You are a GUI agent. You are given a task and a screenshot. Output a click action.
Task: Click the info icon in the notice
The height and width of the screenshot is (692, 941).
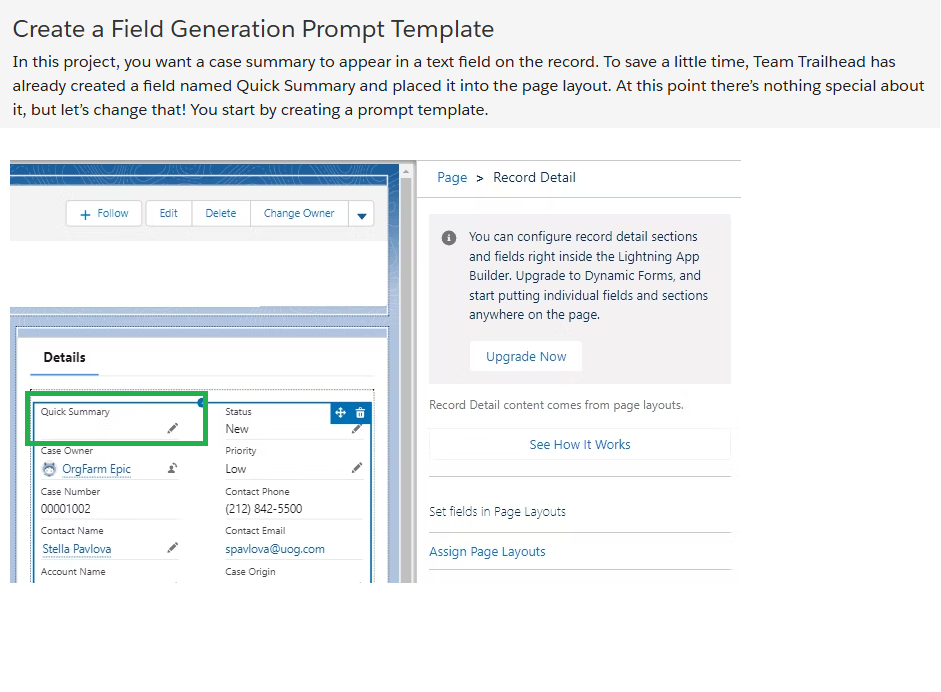point(449,238)
